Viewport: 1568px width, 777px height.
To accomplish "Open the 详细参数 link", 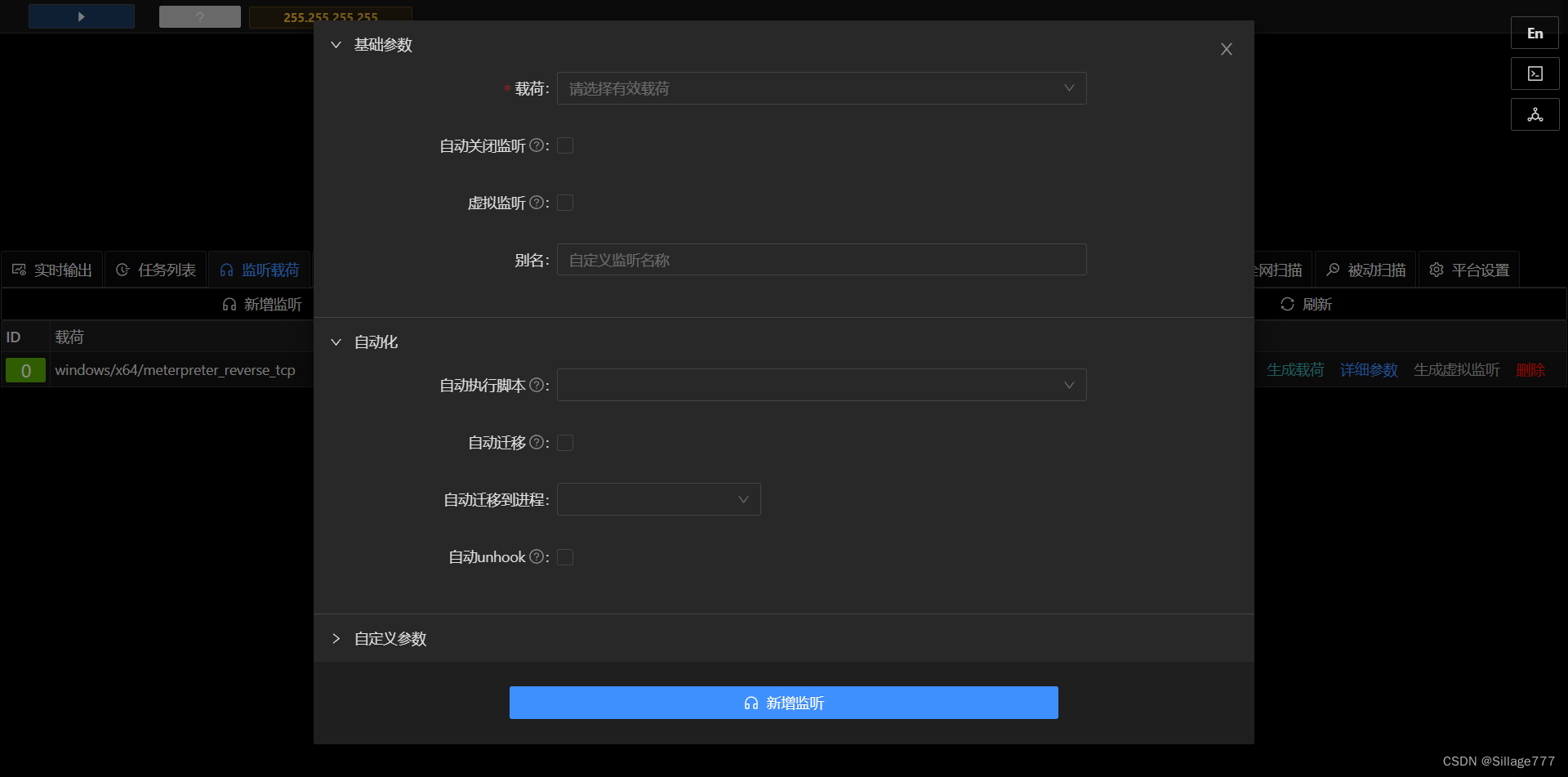I will click(1369, 370).
